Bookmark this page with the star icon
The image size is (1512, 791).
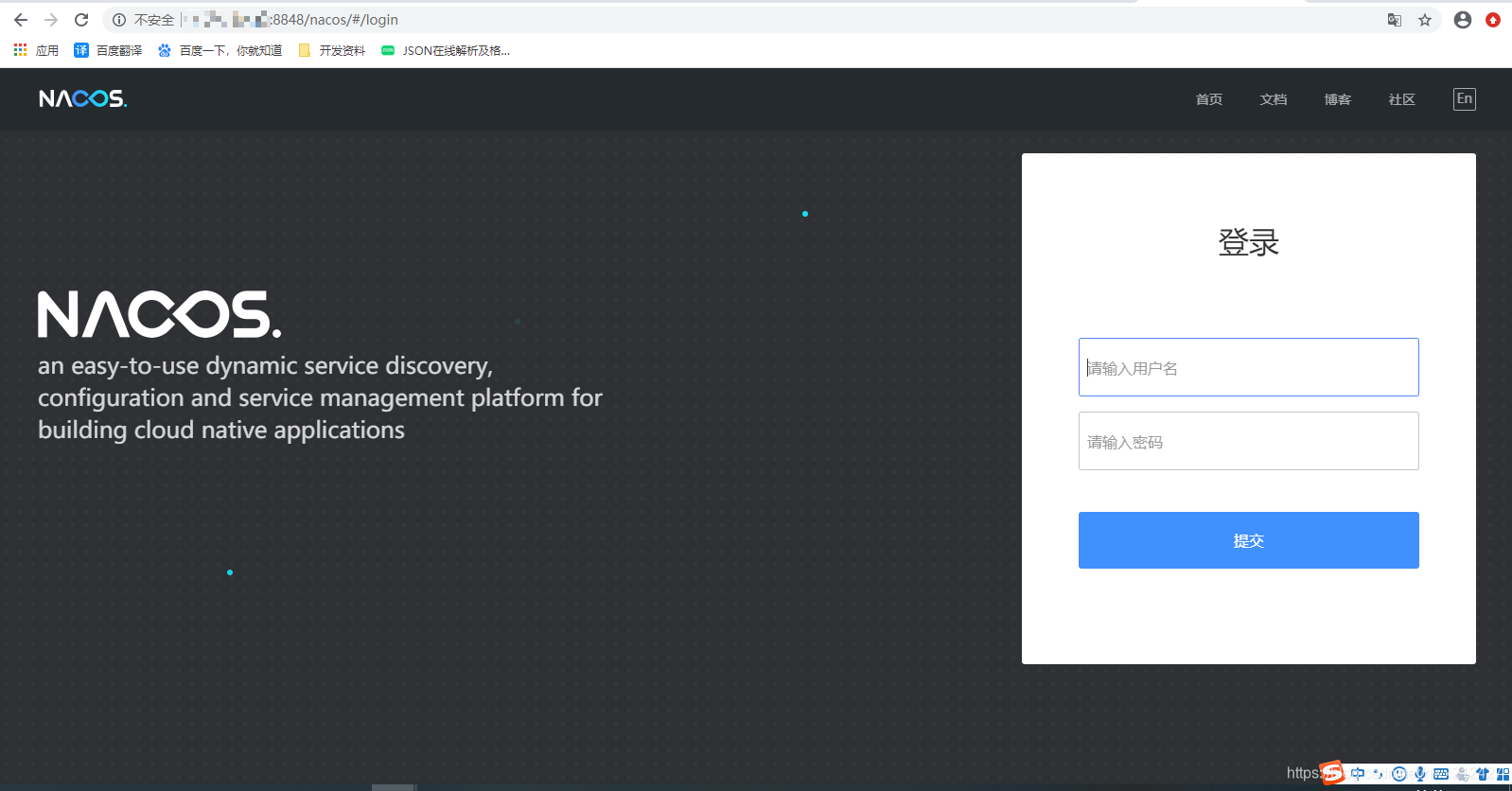point(1425,20)
